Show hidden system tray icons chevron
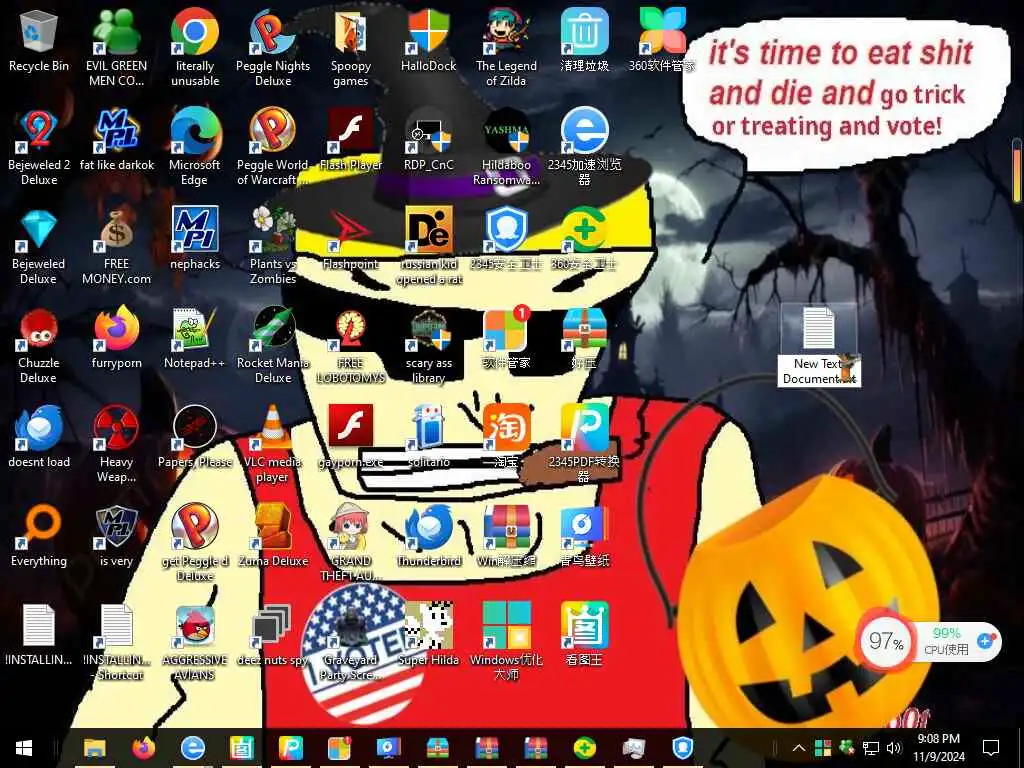The width and height of the screenshot is (1024, 768). [x=799, y=748]
